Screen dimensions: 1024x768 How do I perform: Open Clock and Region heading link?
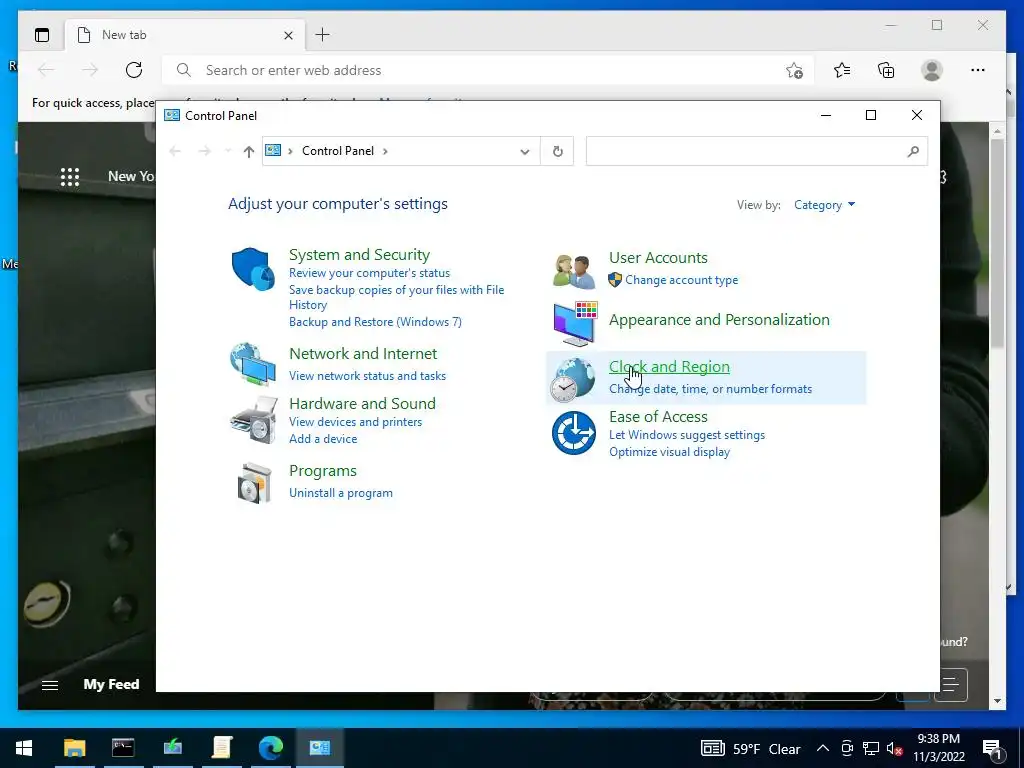tap(669, 367)
